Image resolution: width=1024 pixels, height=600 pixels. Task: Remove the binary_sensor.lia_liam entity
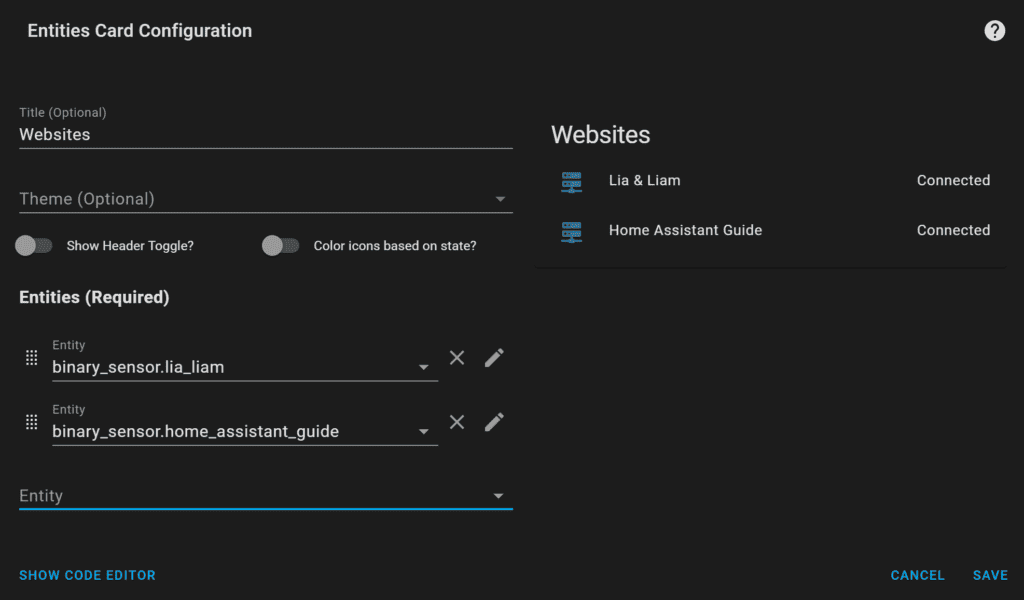[x=457, y=358]
